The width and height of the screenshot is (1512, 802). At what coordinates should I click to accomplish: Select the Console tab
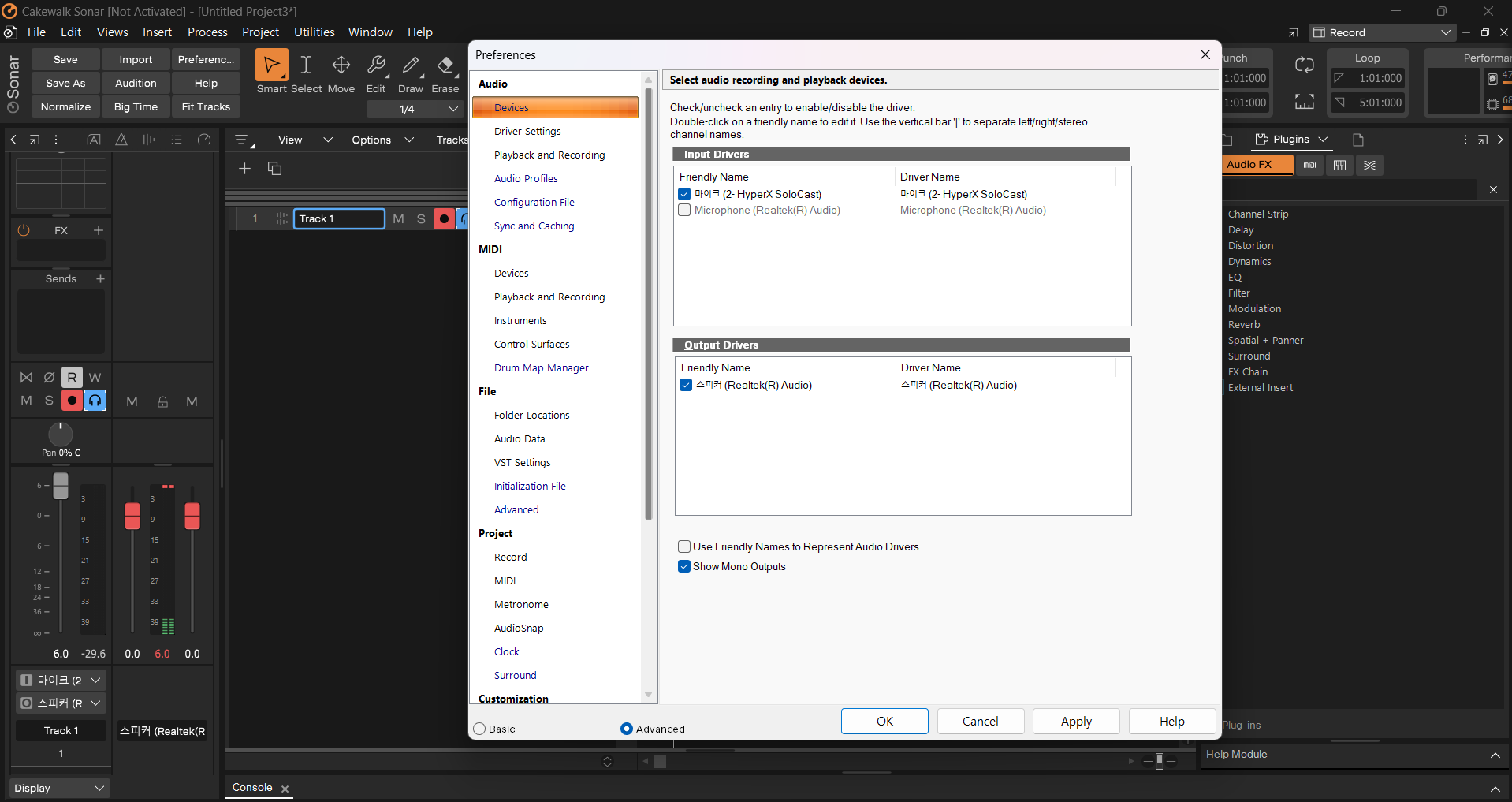pyautogui.click(x=252, y=788)
